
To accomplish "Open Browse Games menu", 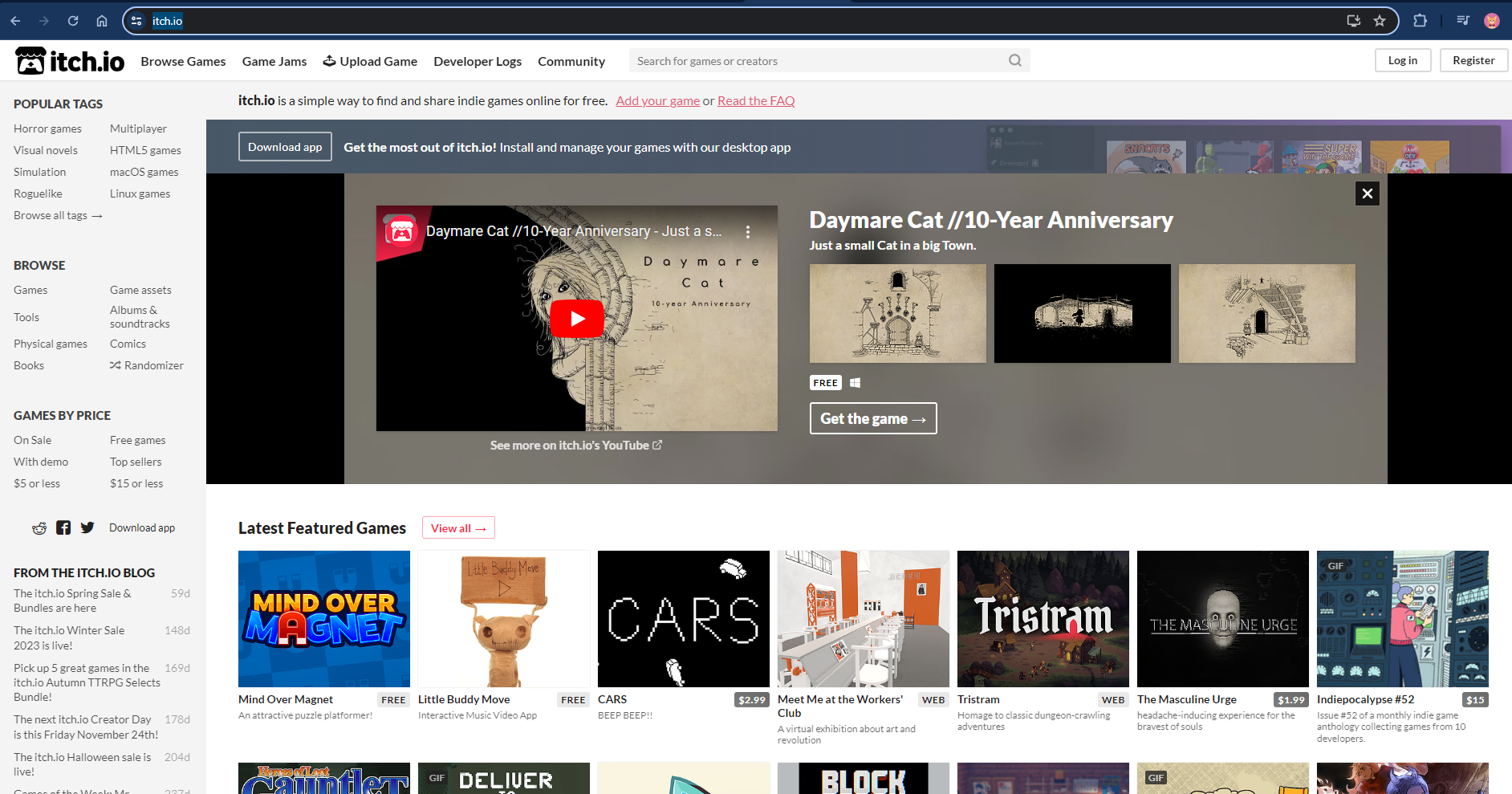I will point(183,61).
